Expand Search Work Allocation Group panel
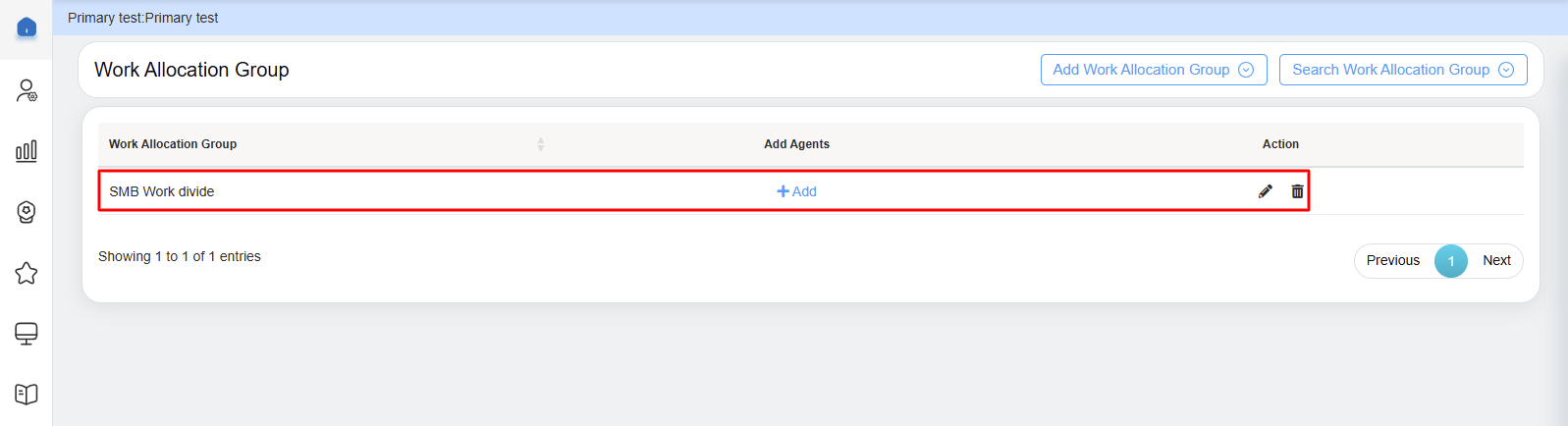This screenshot has width=1568, height=426. [1402, 70]
